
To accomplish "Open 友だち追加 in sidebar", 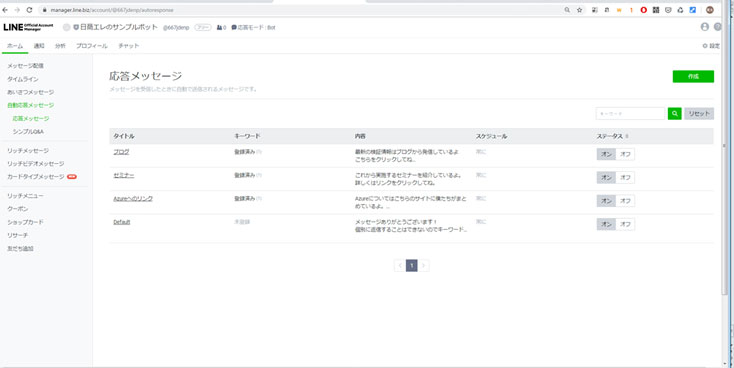I will tap(20, 249).
